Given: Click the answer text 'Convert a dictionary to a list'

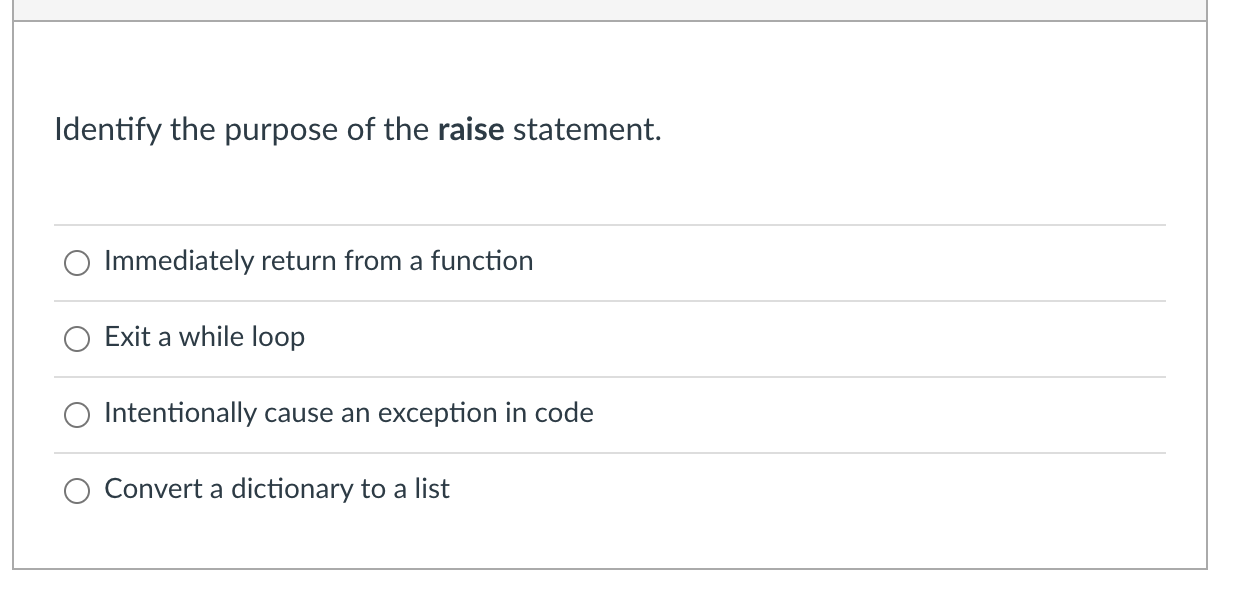Looking at the screenshot, I should [x=276, y=489].
